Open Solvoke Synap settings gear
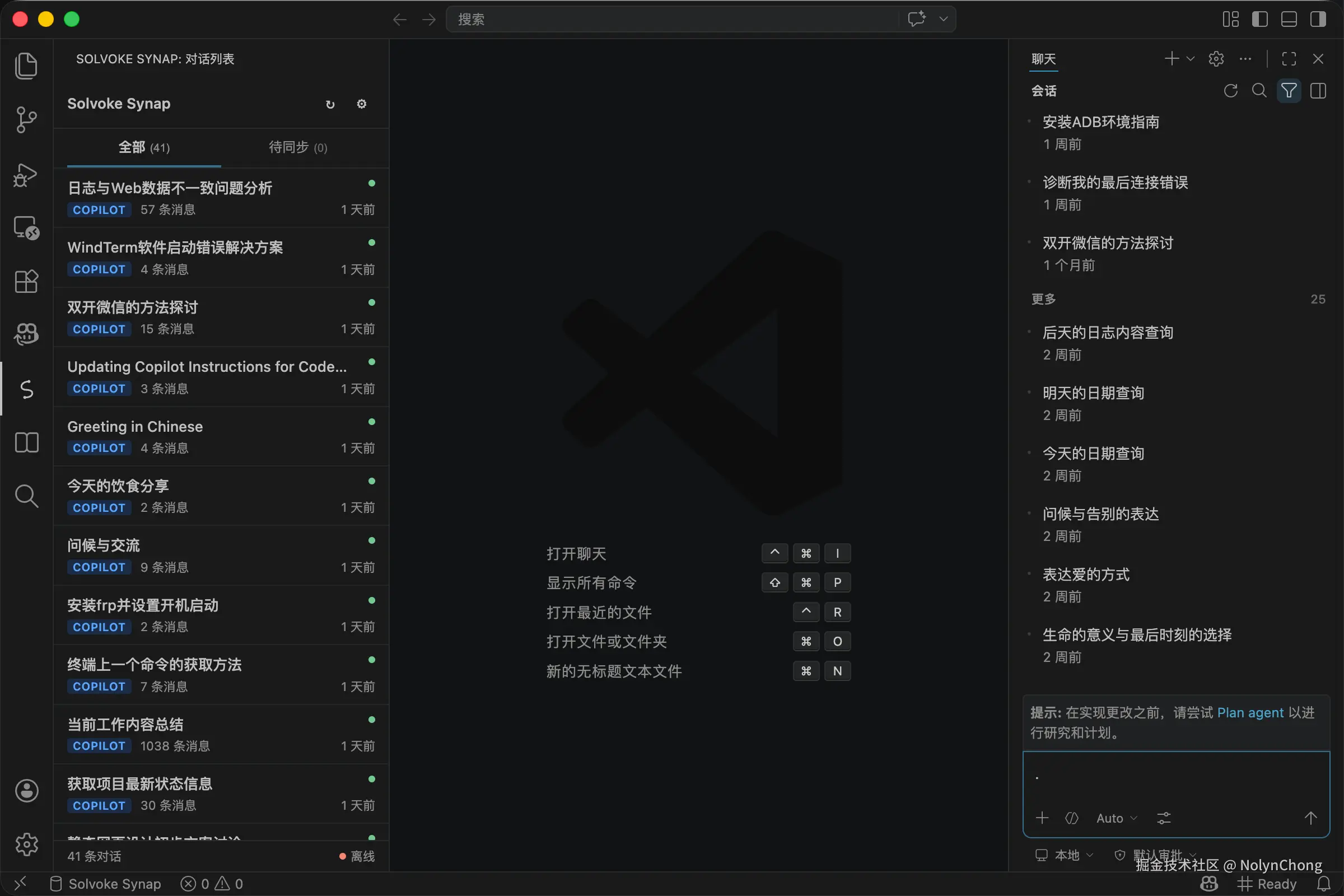 (x=361, y=104)
